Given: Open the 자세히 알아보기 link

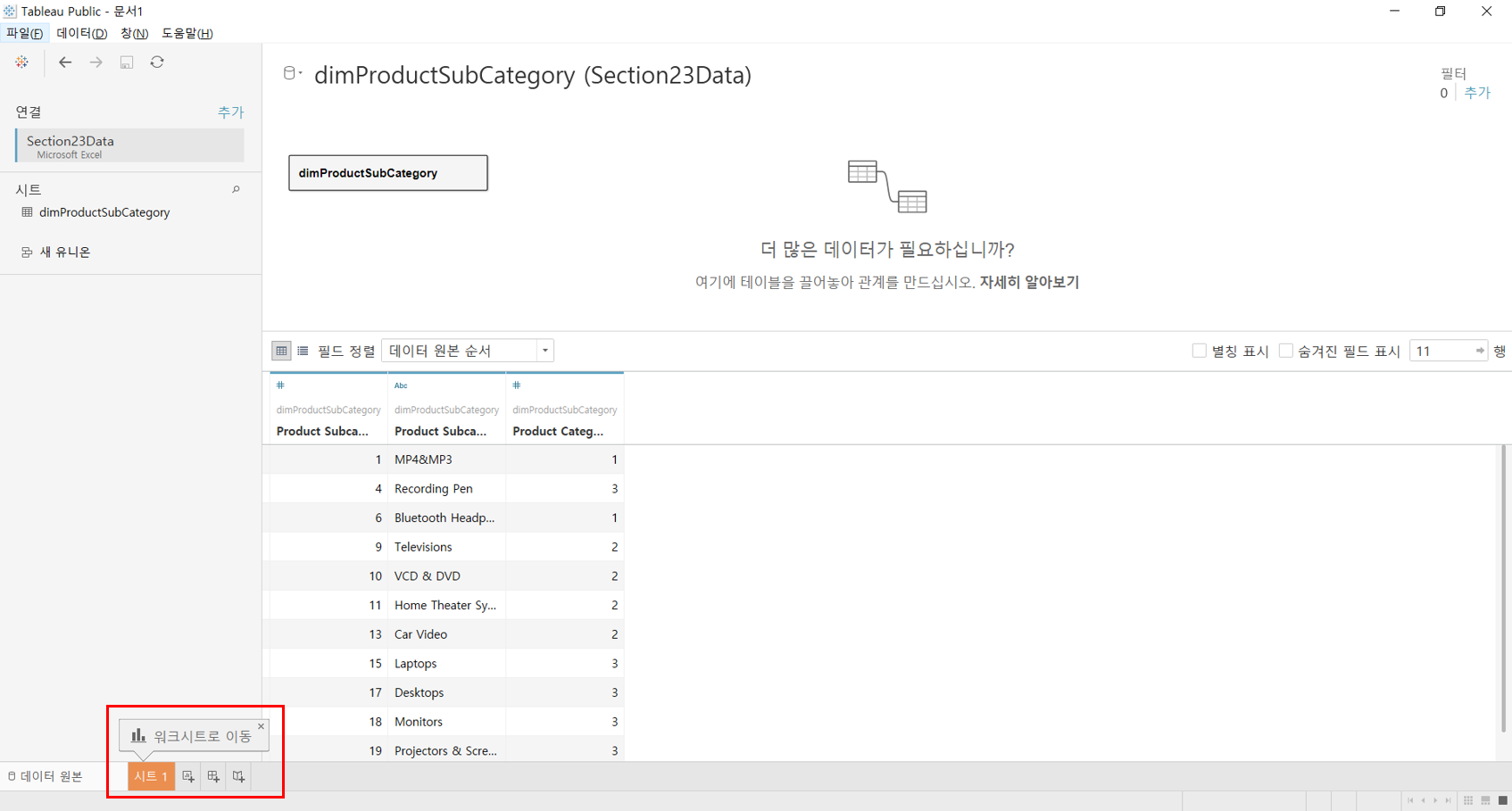Looking at the screenshot, I should (1029, 282).
